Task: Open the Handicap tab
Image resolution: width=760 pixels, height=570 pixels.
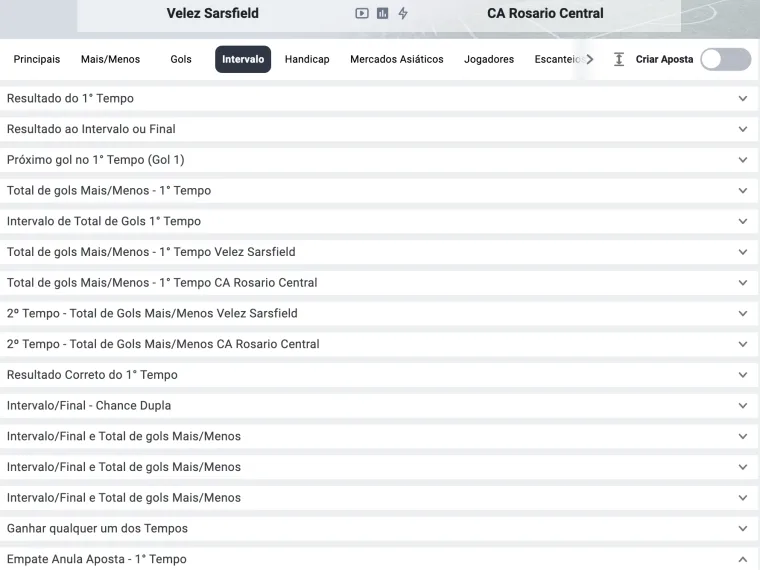Action: pyautogui.click(x=307, y=59)
